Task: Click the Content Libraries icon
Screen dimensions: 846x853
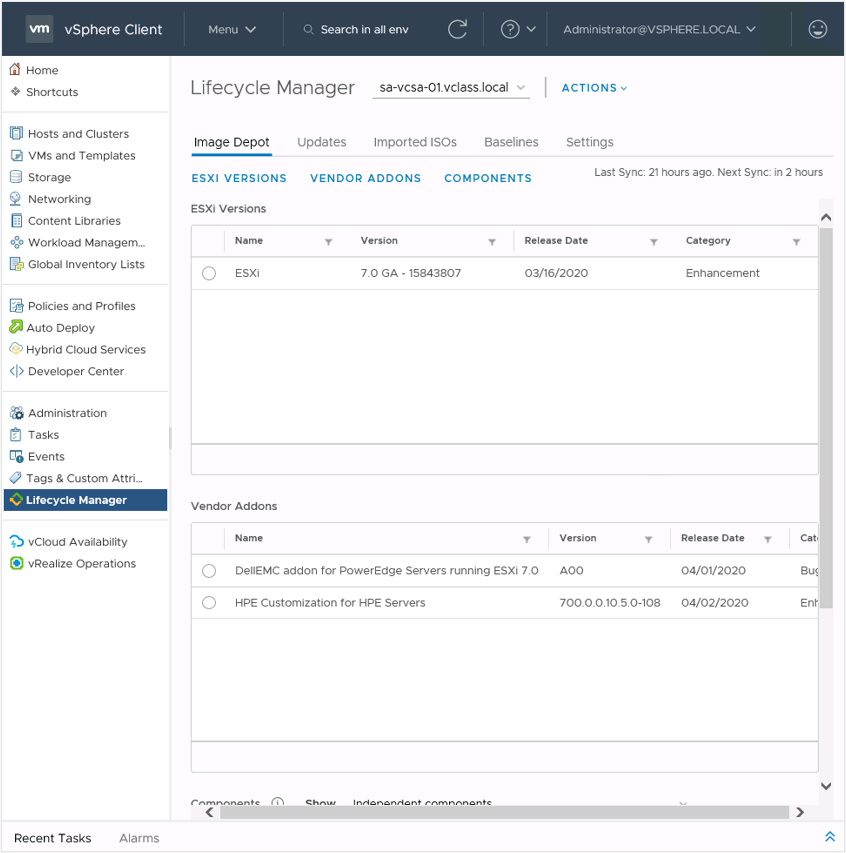Action: (x=17, y=220)
